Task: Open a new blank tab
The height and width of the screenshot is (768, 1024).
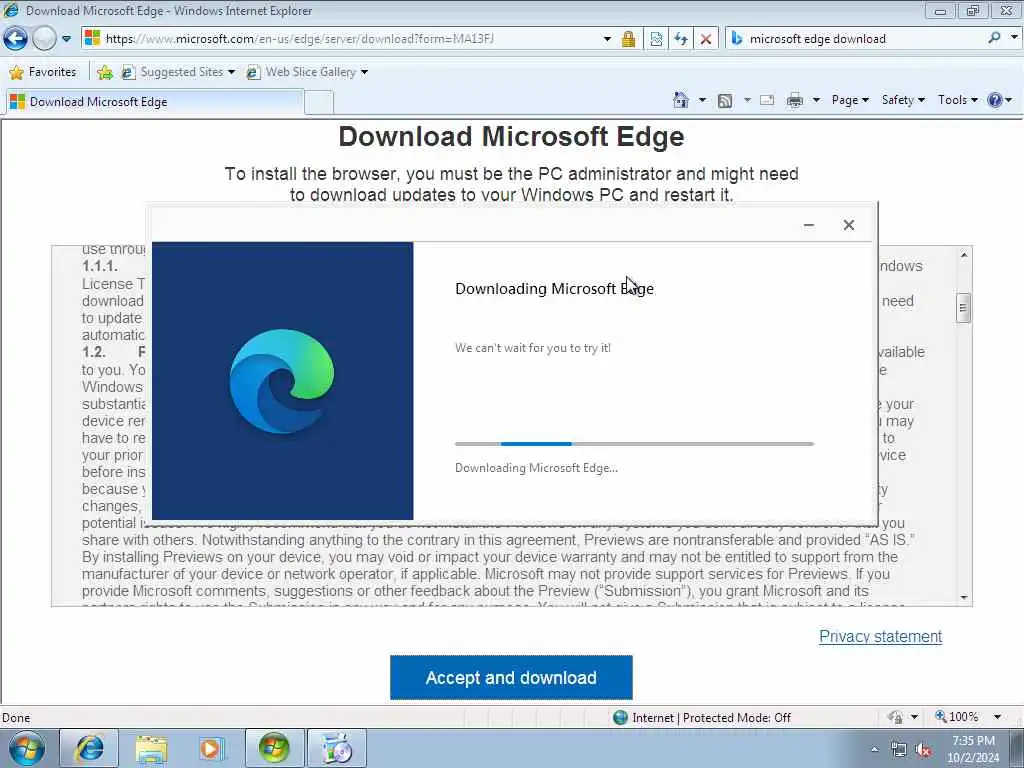Action: (319, 103)
